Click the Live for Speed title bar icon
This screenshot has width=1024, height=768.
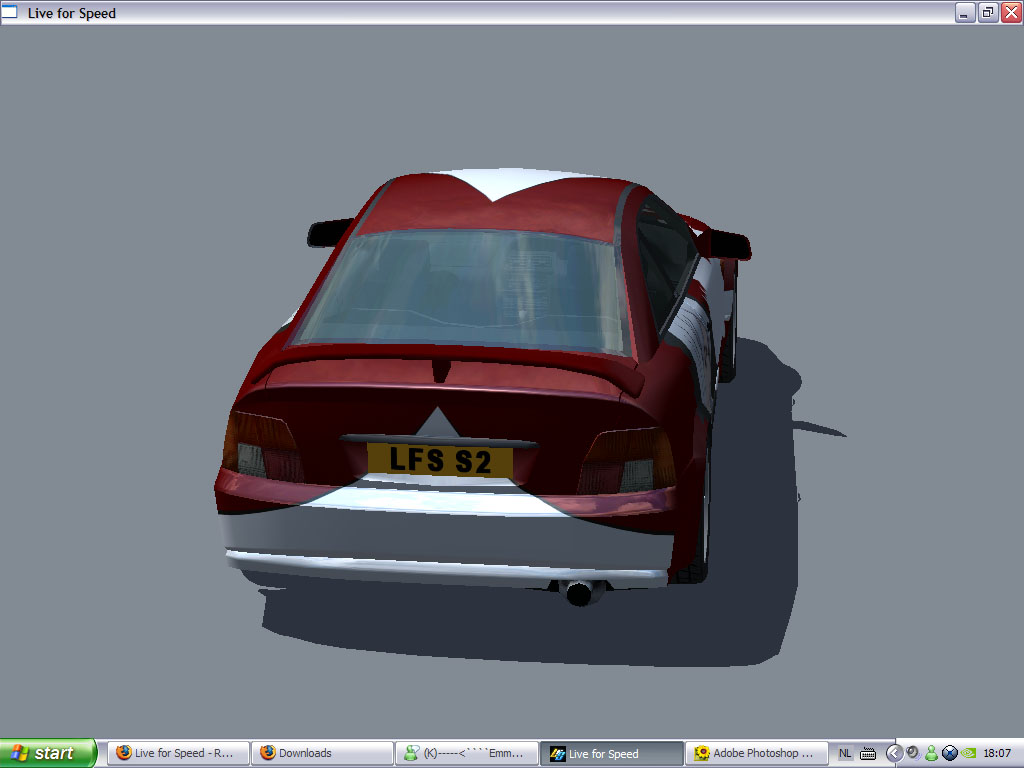click(x=10, y=12)
